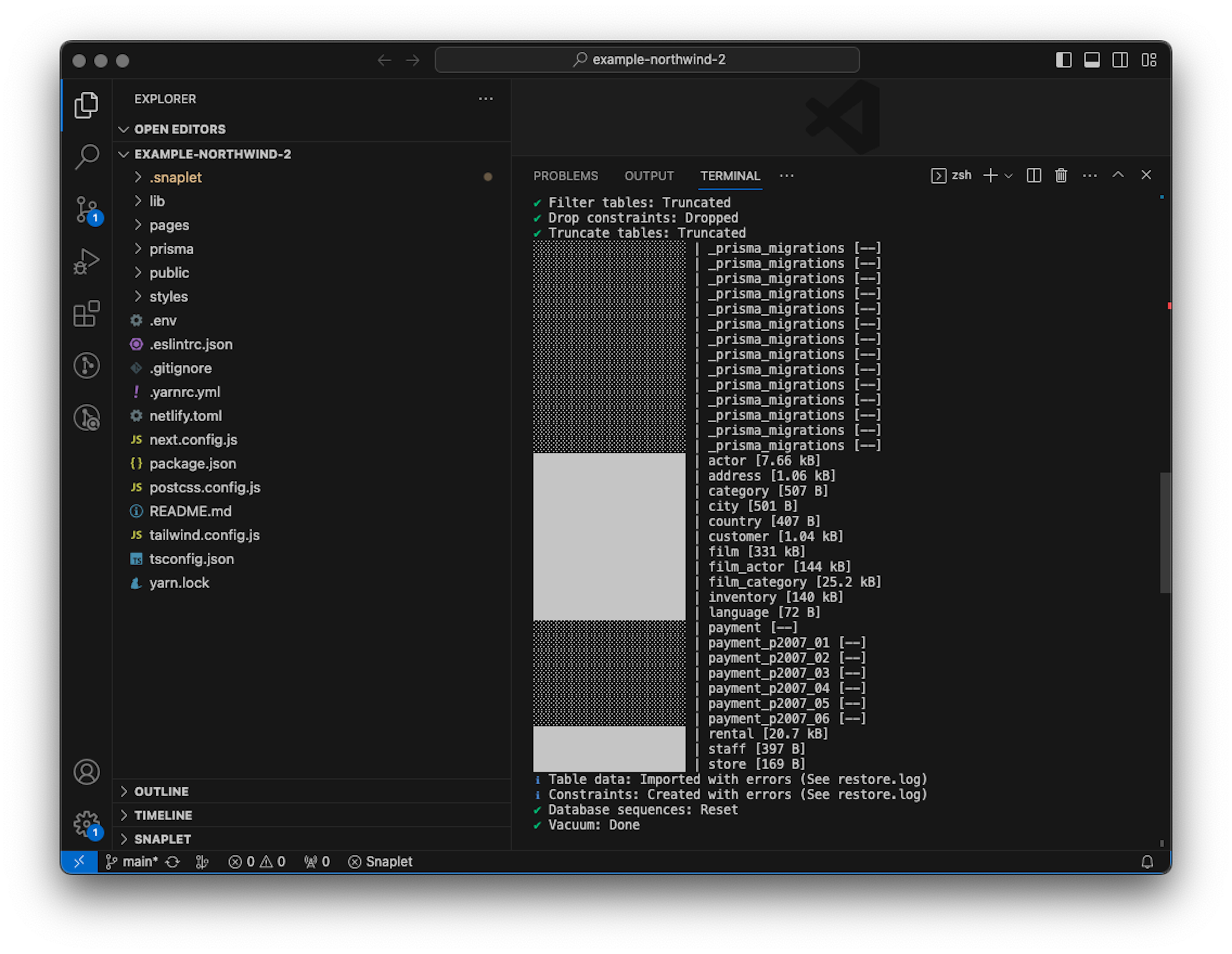Screen dimensions: 1232x954
Task: Toggle the bottom panel layout button
Action: [x=1091, y=60]
